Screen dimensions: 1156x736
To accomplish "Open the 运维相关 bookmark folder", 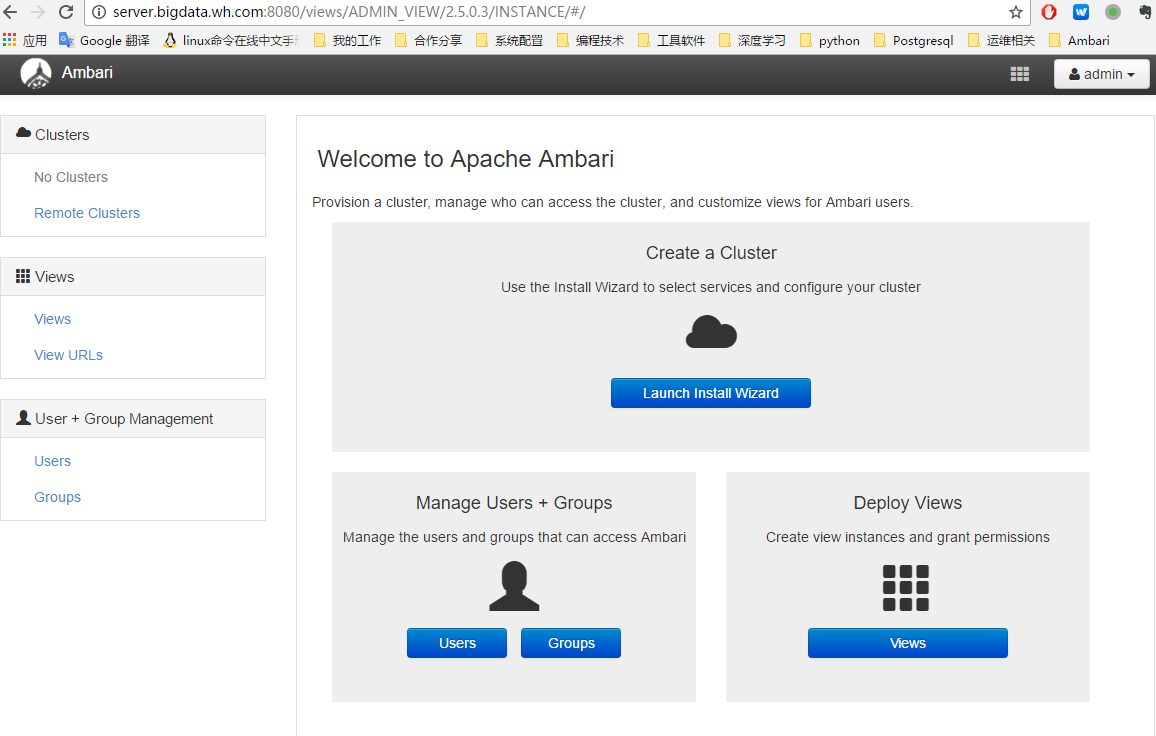I will click(1002, 40).
